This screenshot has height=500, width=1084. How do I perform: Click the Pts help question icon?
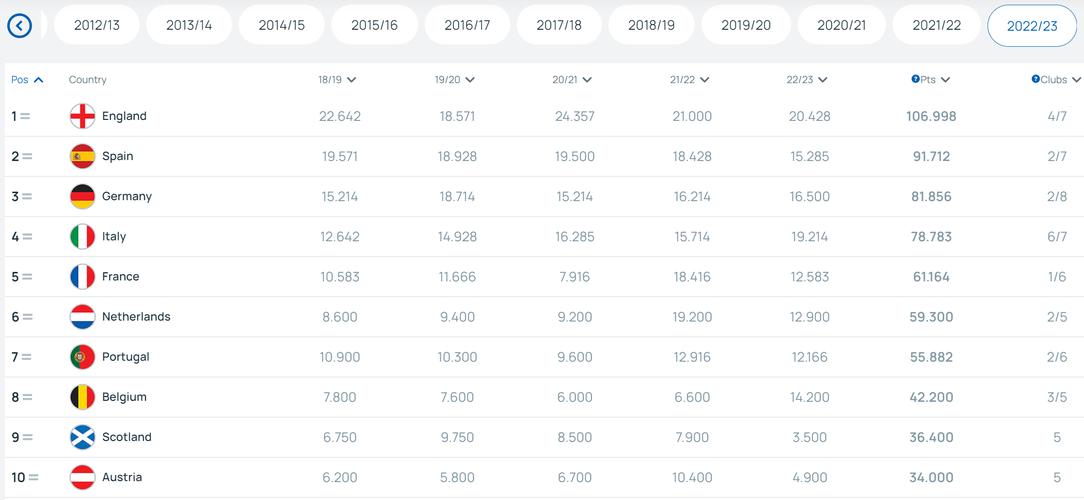pyautogui.click(x=915, y=80)
